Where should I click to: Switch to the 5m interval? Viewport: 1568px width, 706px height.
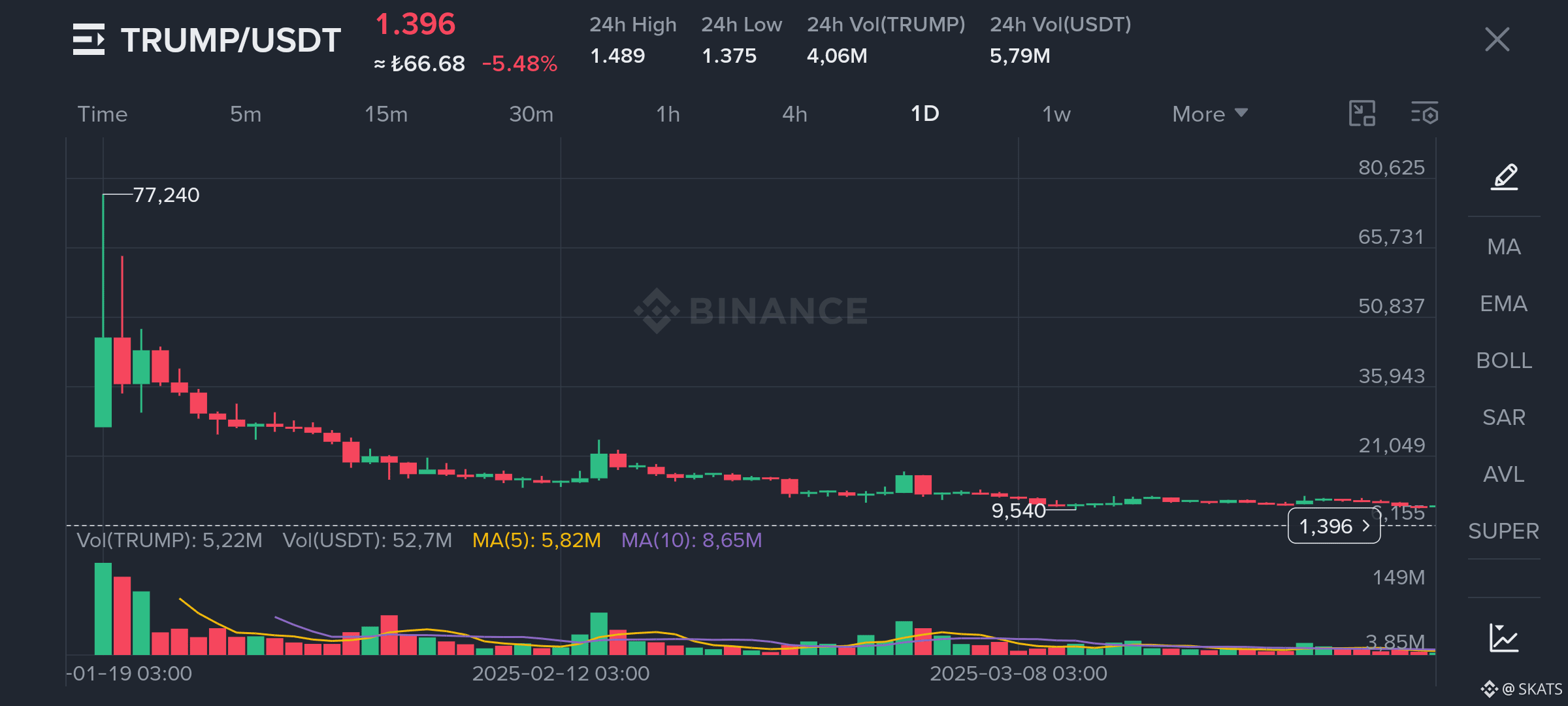[246, 114]
